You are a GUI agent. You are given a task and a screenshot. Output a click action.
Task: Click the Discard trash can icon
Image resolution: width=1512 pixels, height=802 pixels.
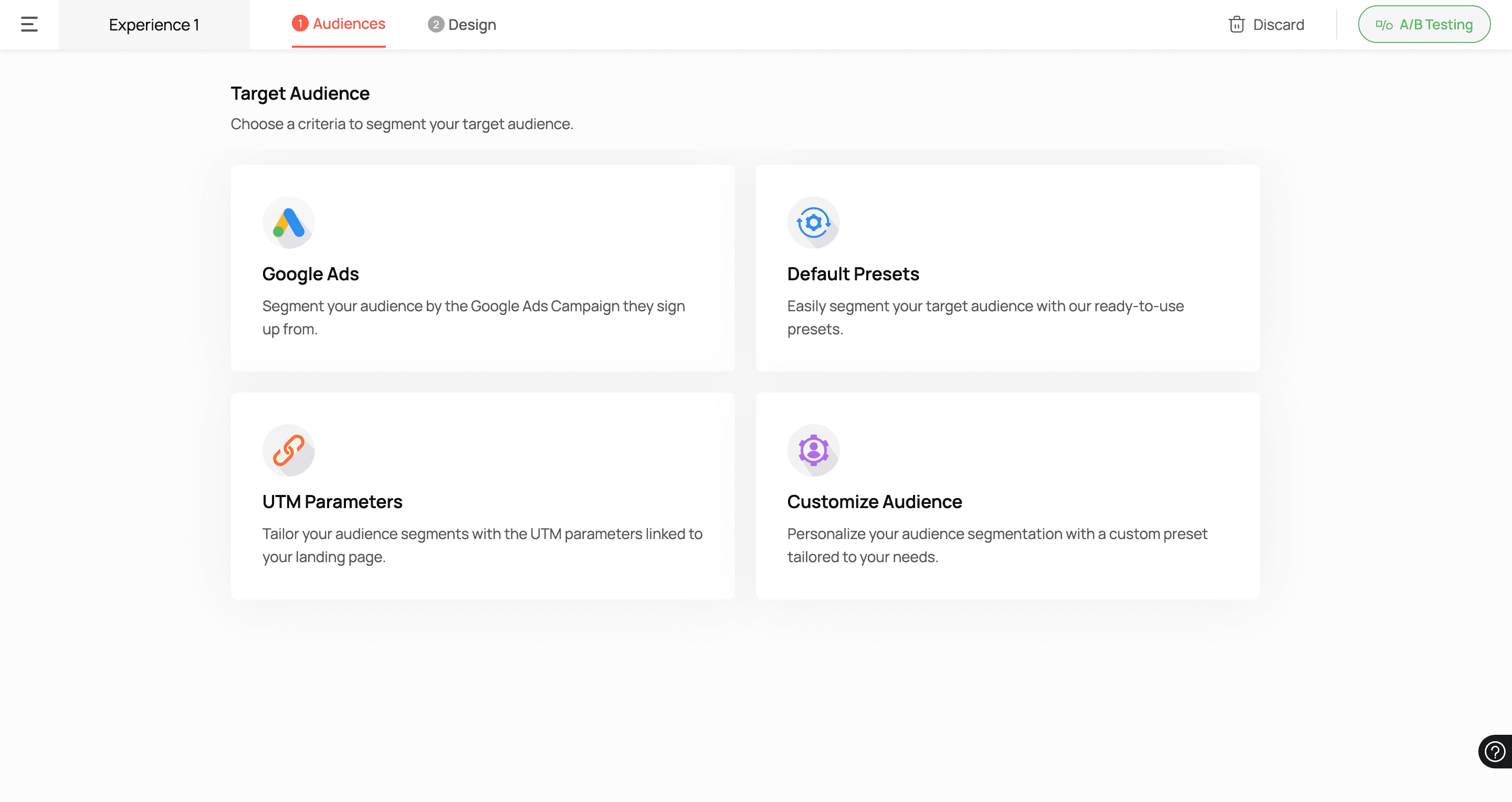(1236, 24)
